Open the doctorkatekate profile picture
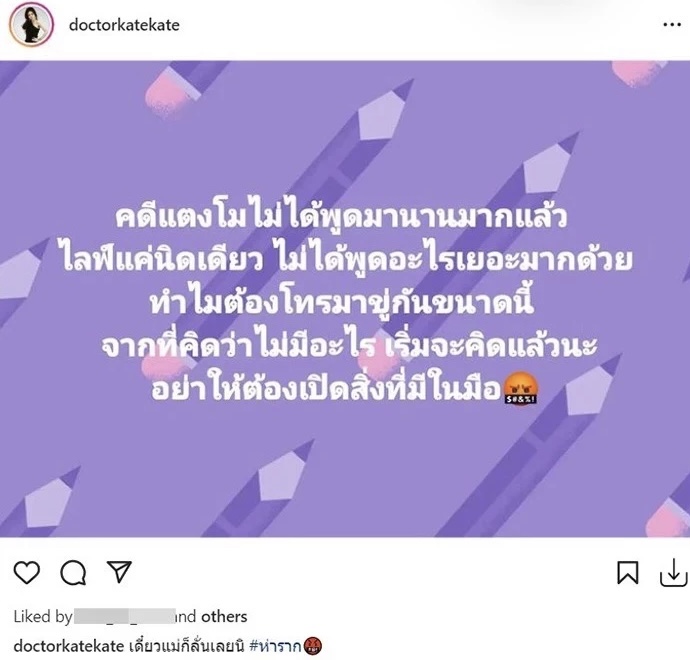Image resolution: width=690 pixels, height=660 pixels. [x=32, y=25]
